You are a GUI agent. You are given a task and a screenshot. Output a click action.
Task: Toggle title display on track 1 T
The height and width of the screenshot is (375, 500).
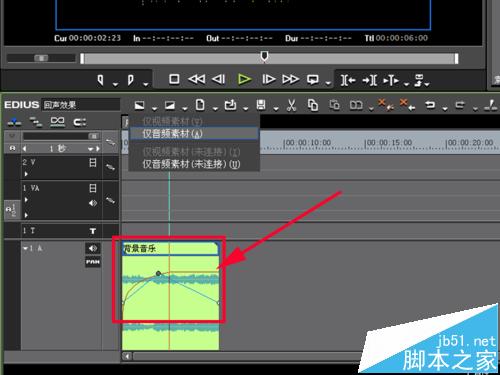[x=93, y=231]
